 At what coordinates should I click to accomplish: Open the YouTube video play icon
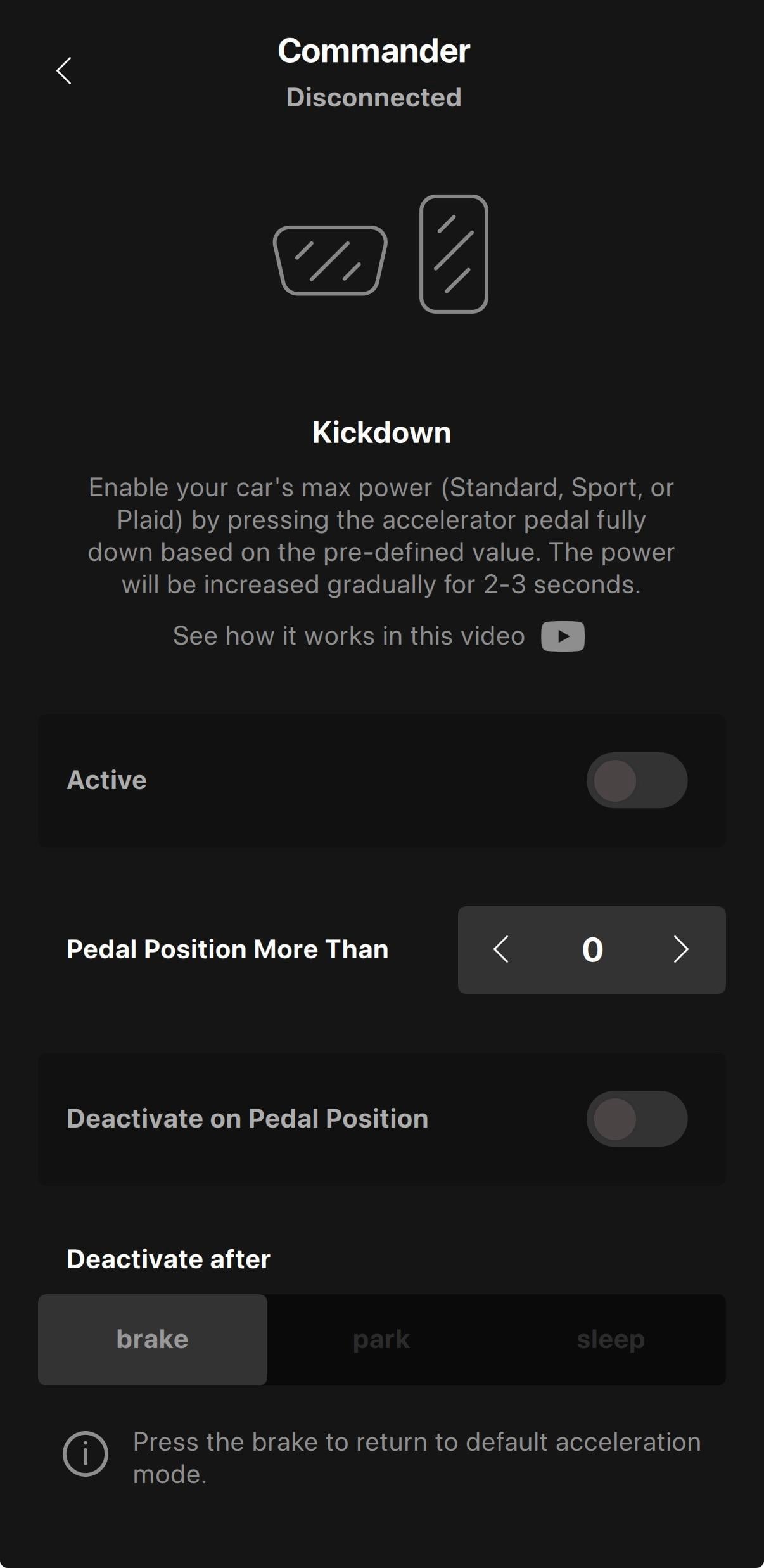click(563, 636)
